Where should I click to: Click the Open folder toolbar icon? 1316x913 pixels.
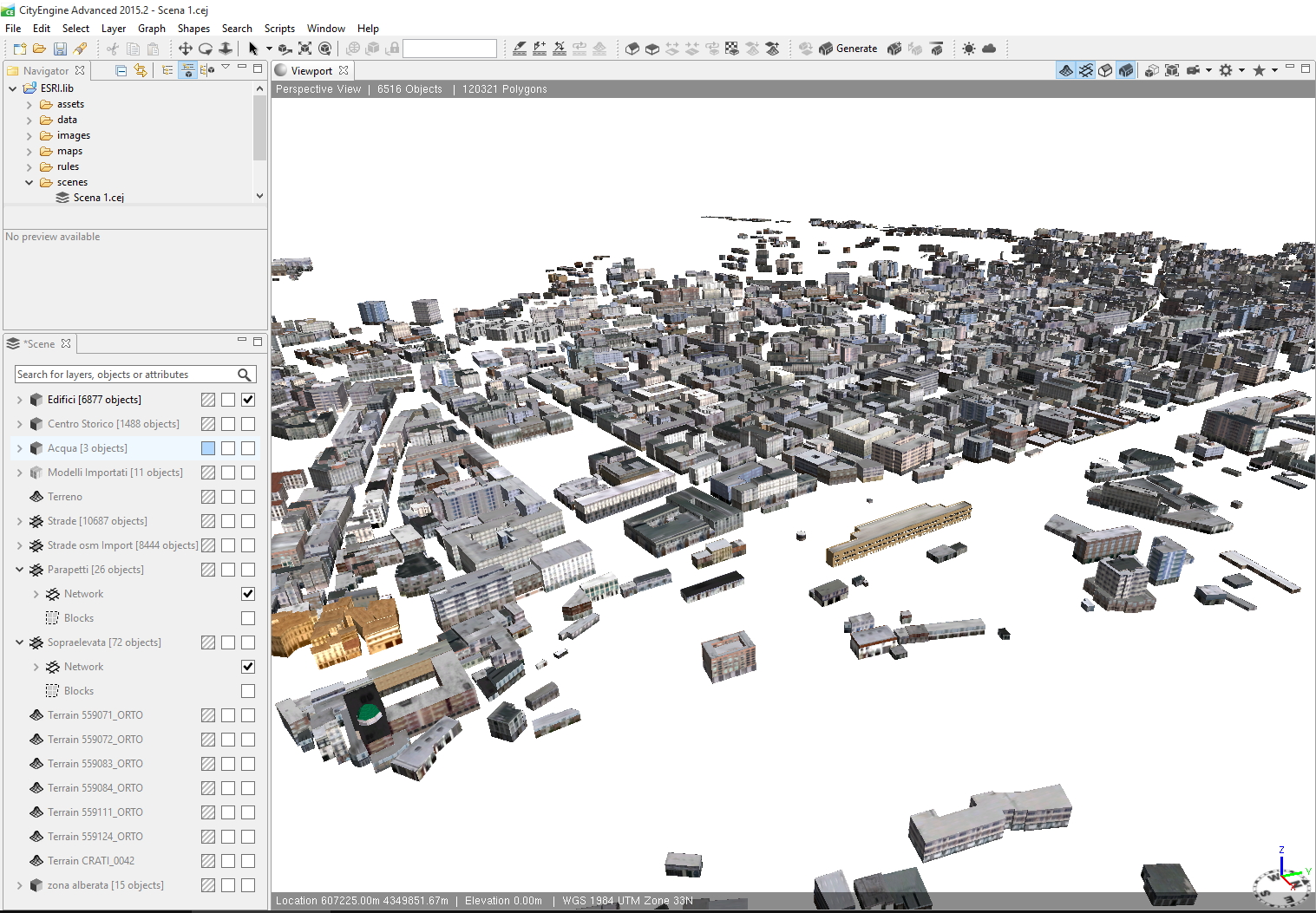[x=39, y=49]
